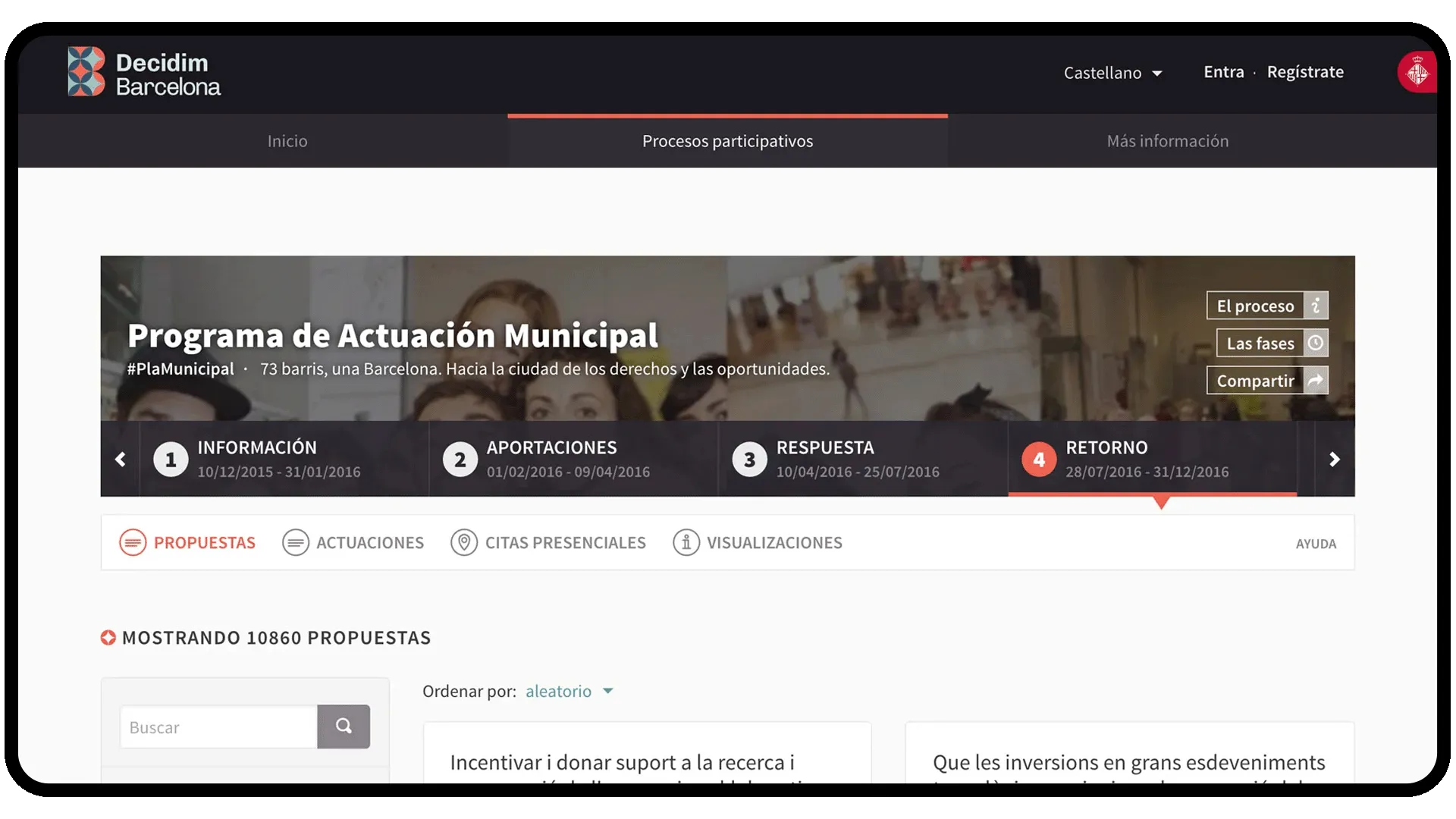
Task: Click the Regístrate link
Action: (x=1304, y=72)
